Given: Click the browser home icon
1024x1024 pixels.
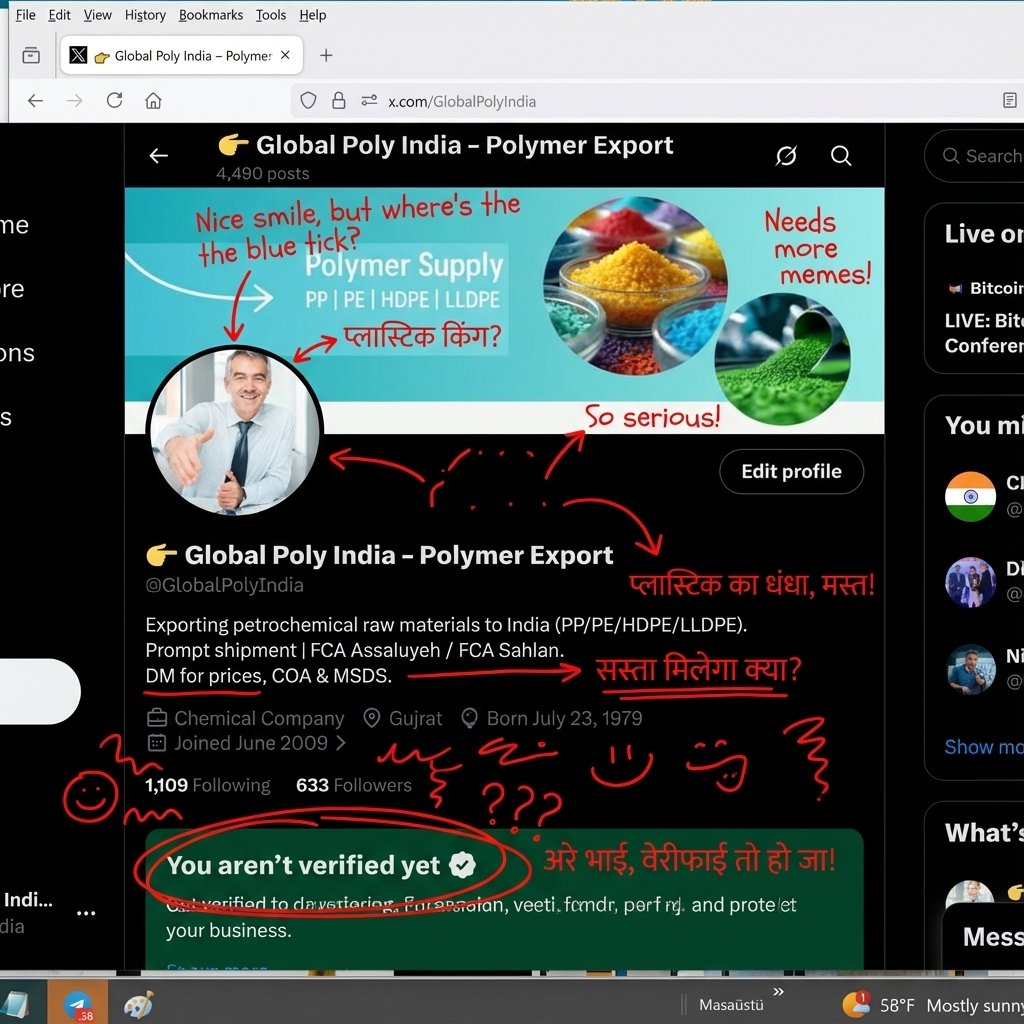Looking at the screenshot, I should [x=151, y=100].
